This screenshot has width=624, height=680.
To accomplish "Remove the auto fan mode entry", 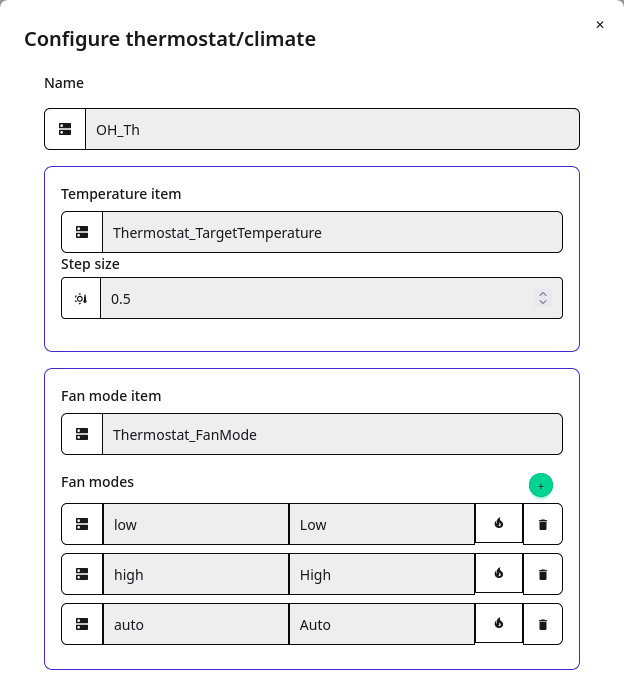I will (x=543, y=624).
